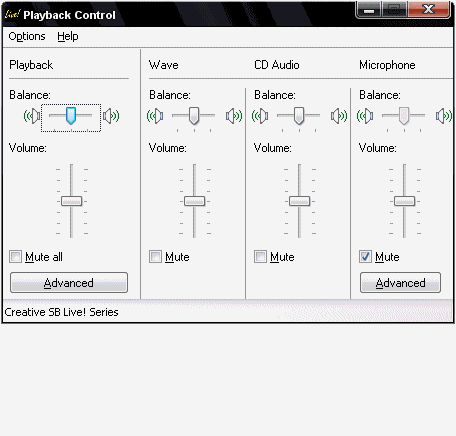Click right speaker icon in CD Audio column
The height and width of the screenshot is (436, 456).
point(339,116)
